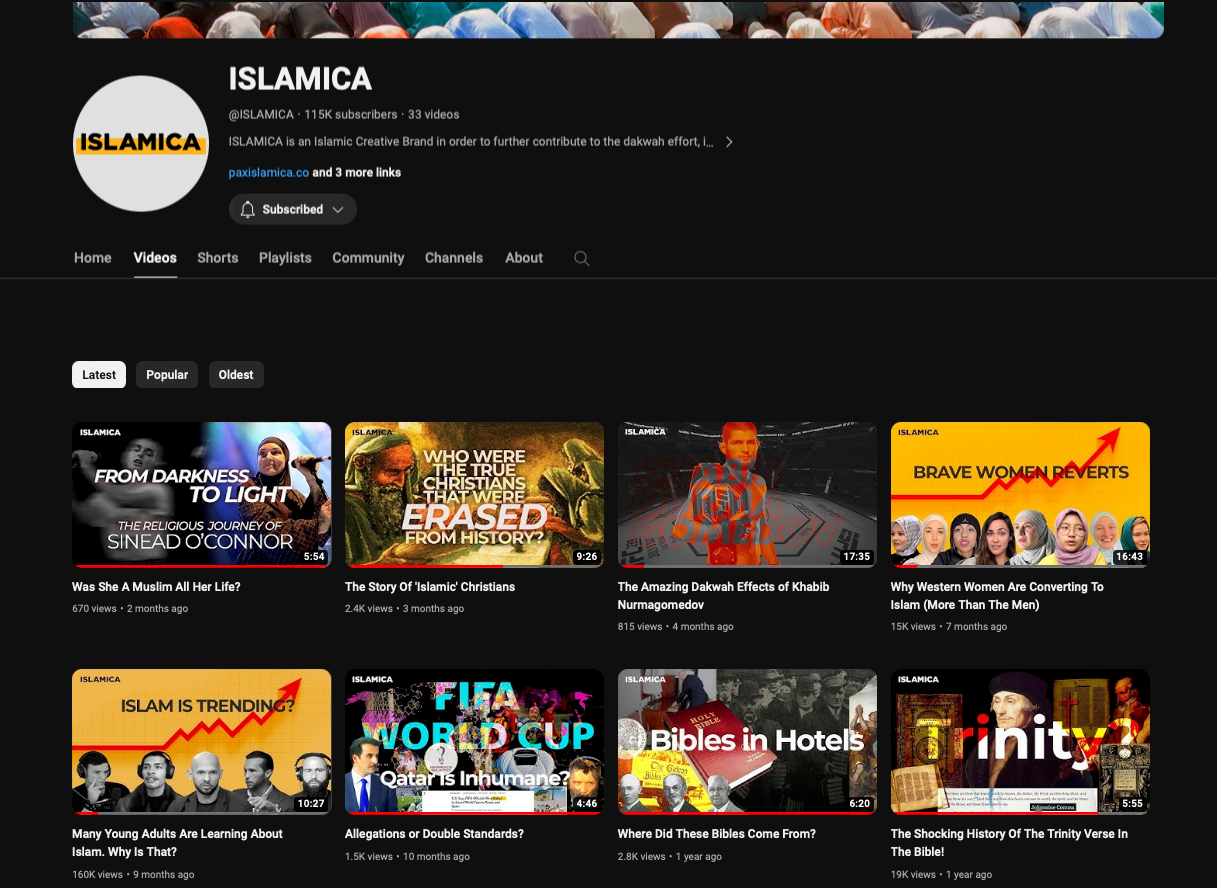Image resolution: width=1217 pixels, height=888 pixels.
Task: Click the ISLAMICA channel avatar logo
Action: pos(141,143)
